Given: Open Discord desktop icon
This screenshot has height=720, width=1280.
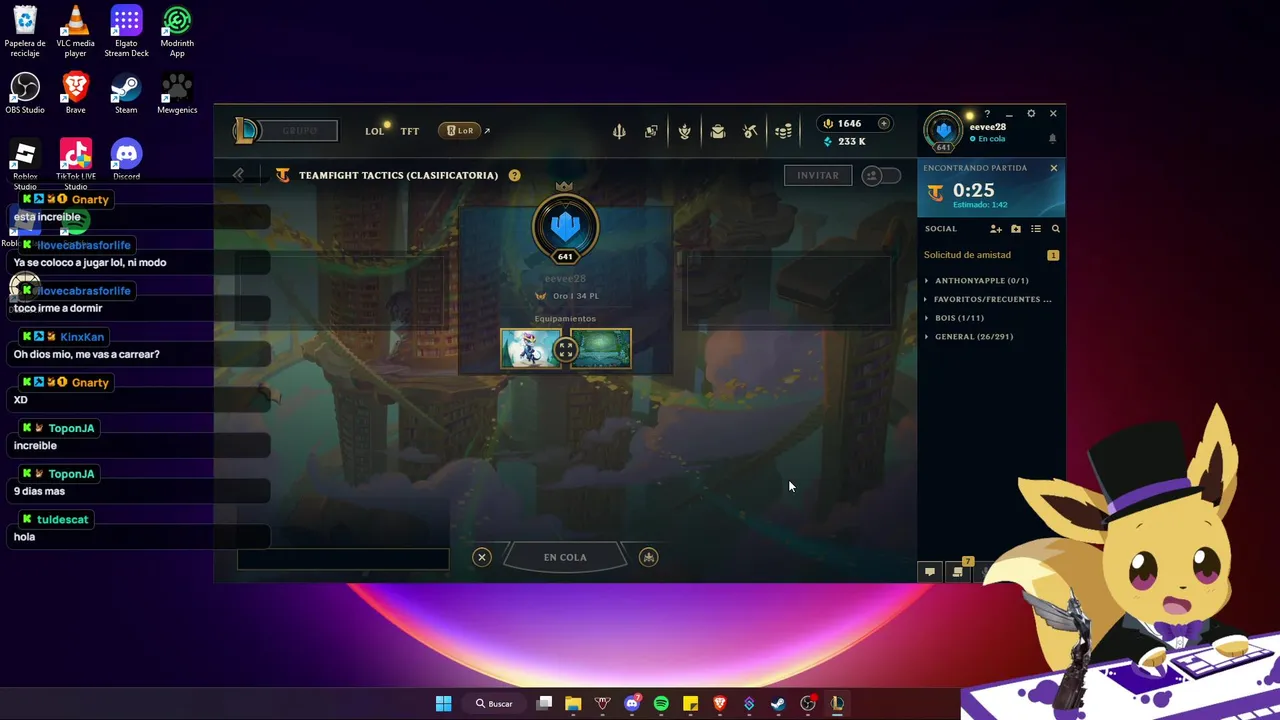Looking at the screenshot, I should [x=126, y=160].
